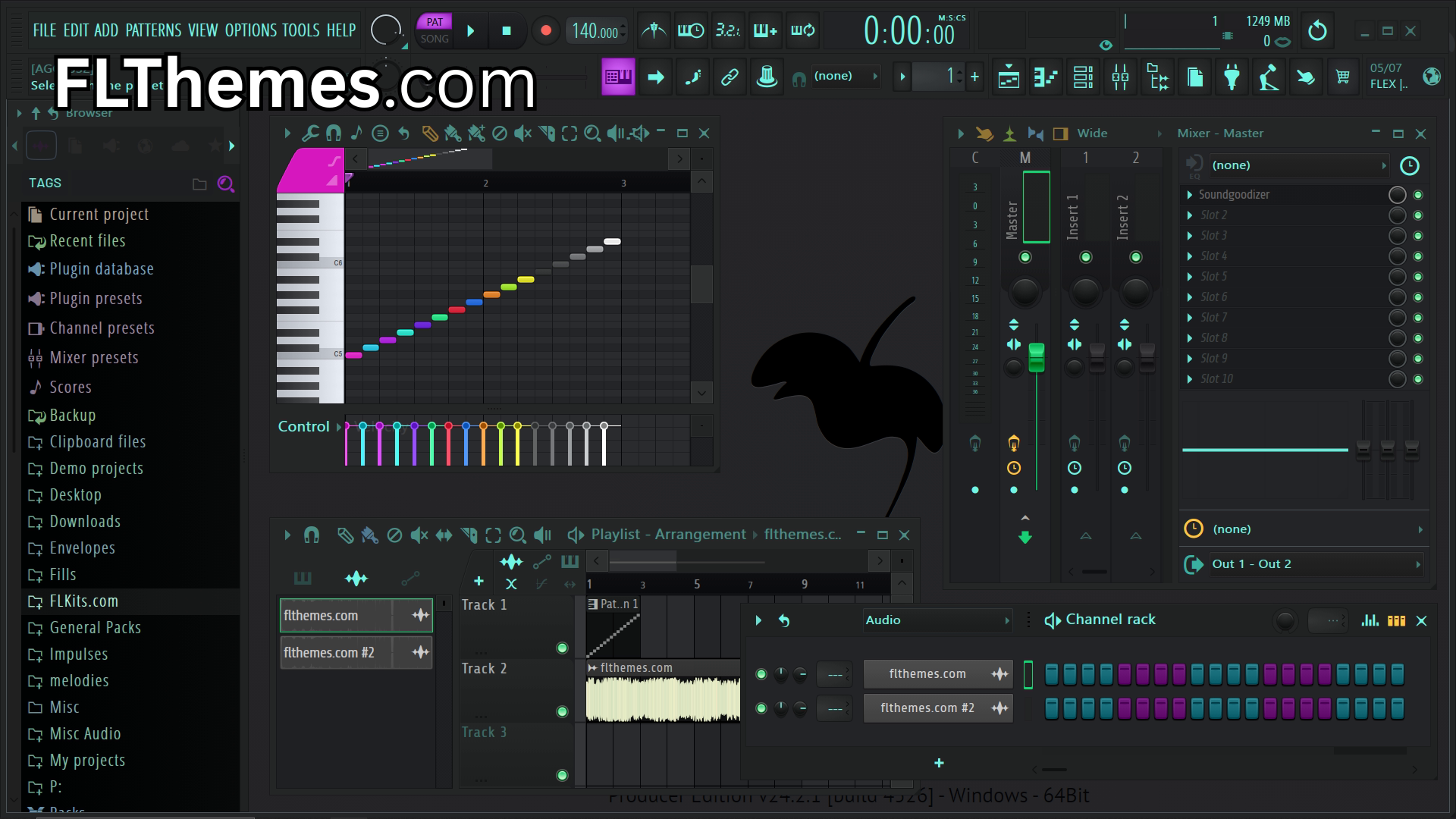Toggle Slot 3 enable switch
The image size is (1456, 819).
[x=1417, y=236]
